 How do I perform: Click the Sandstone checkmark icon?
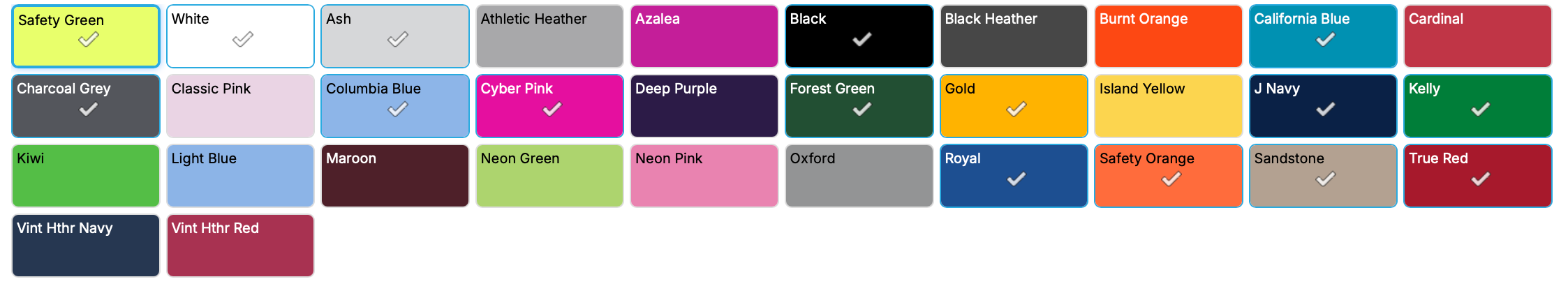[1325, 179]
